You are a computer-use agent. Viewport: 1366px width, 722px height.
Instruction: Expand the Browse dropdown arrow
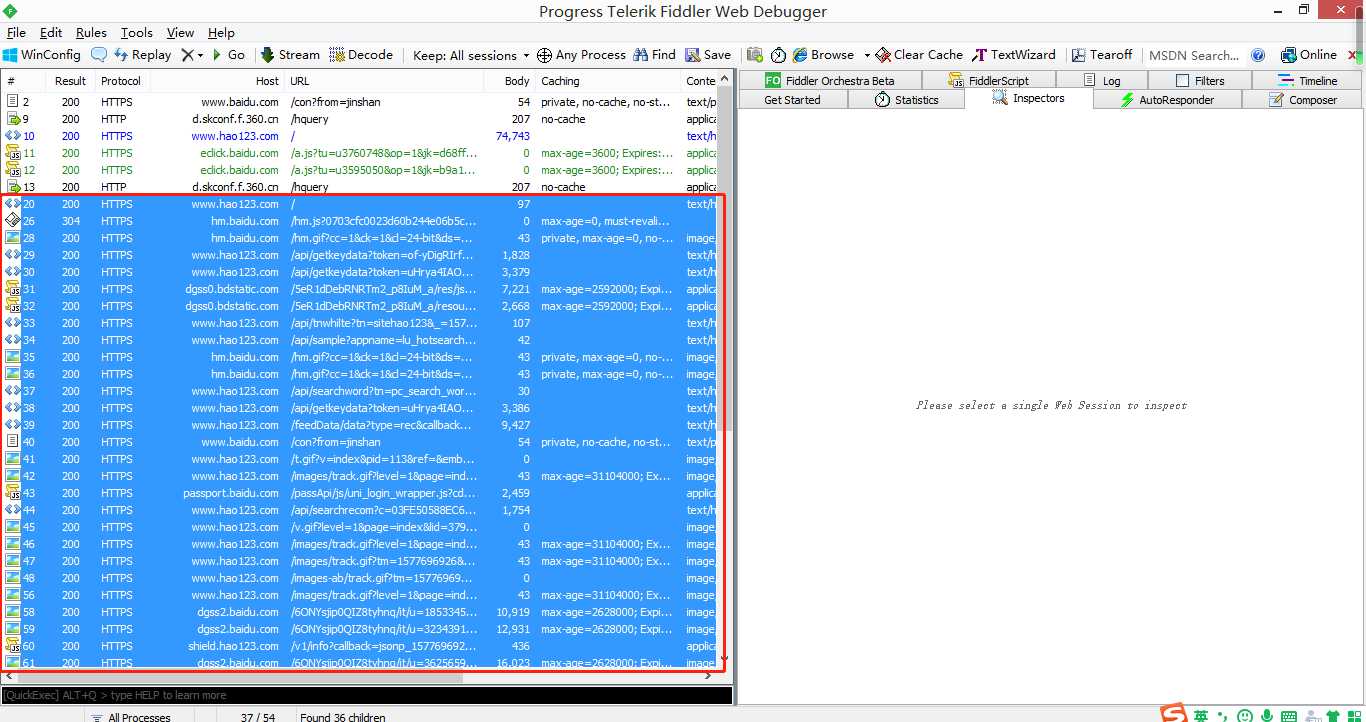pos(867,55)
